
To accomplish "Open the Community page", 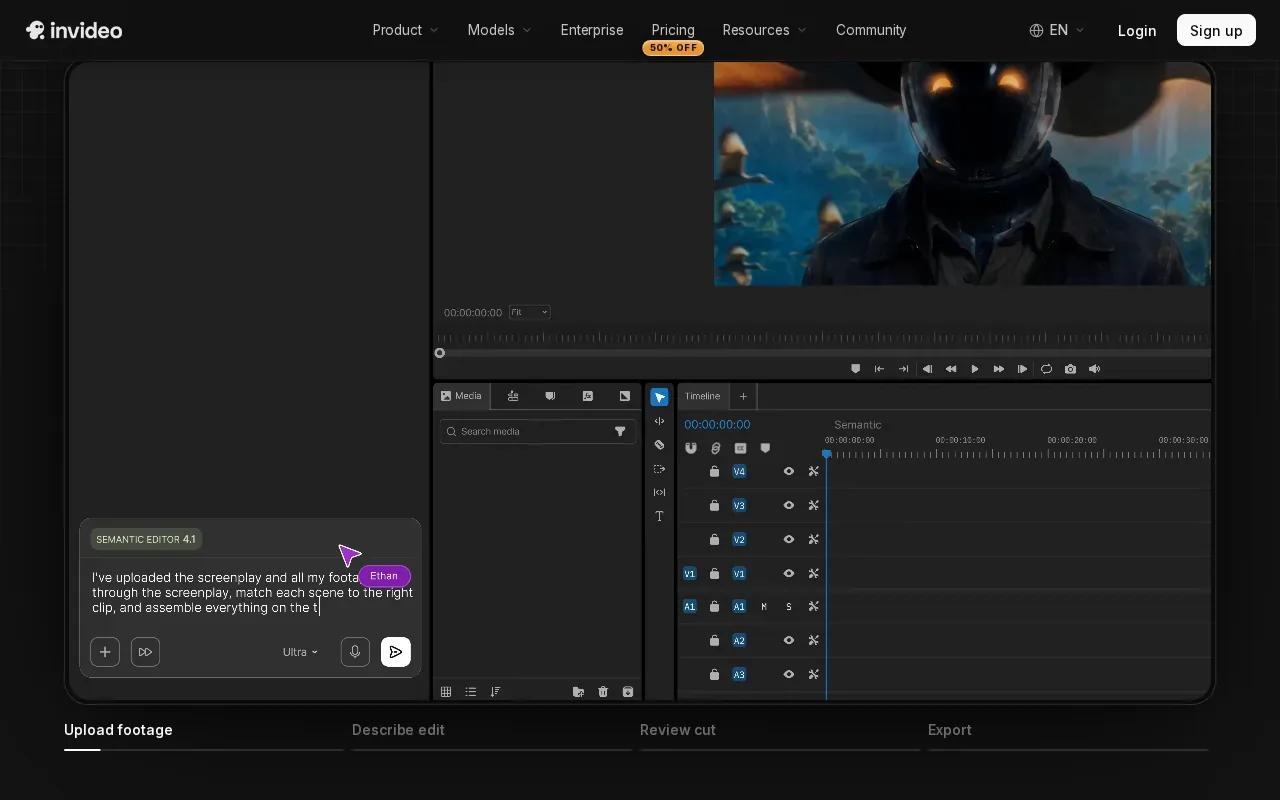I will tap(871, 30).
